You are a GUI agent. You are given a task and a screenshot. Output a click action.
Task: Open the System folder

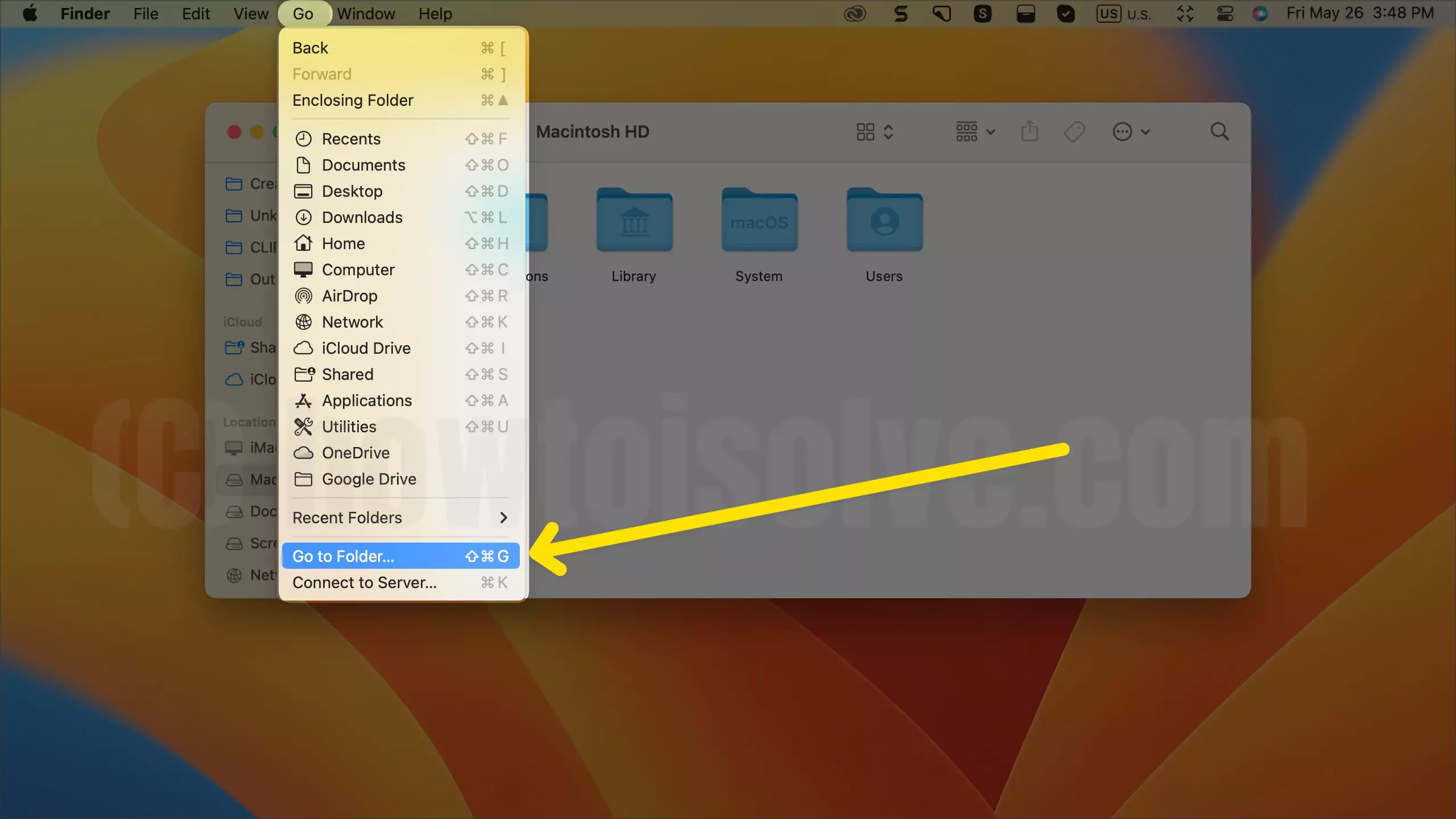[x=759, y=234]
